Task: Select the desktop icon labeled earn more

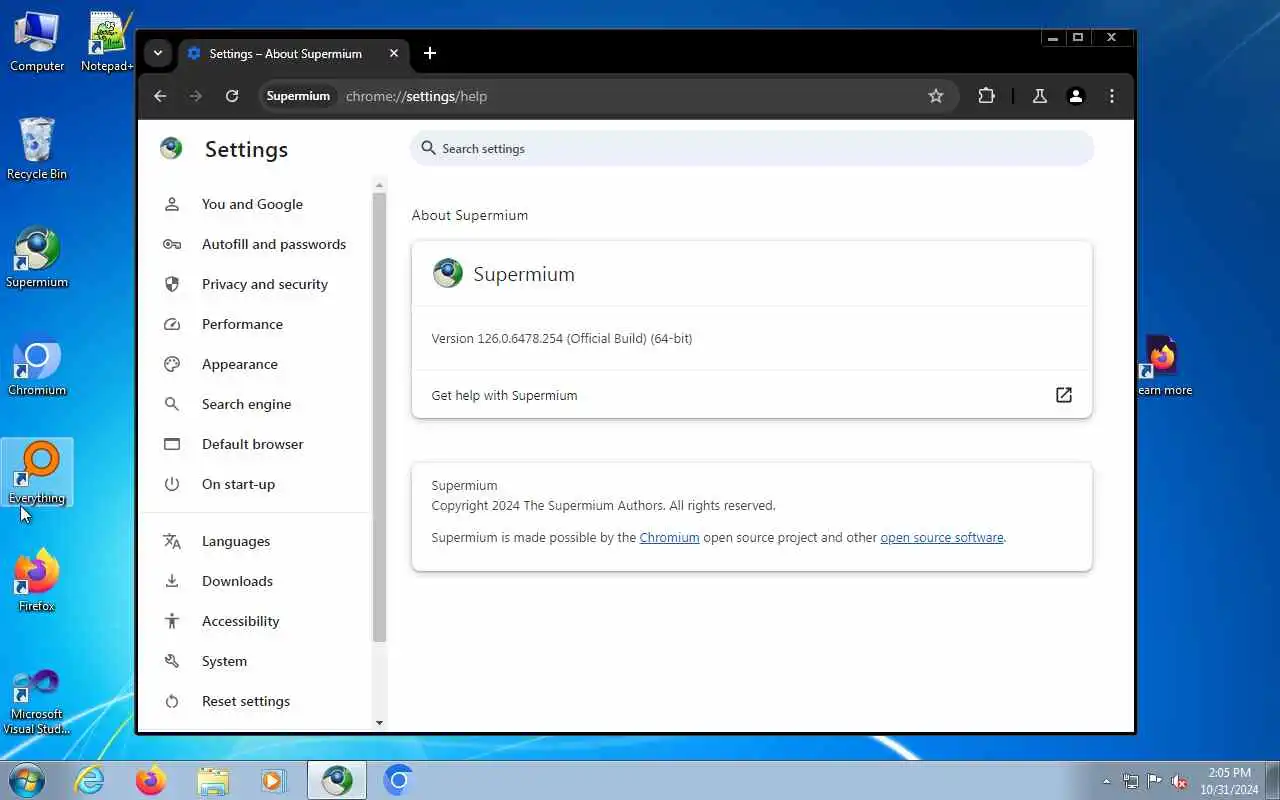Action: tap(1163, 366)
